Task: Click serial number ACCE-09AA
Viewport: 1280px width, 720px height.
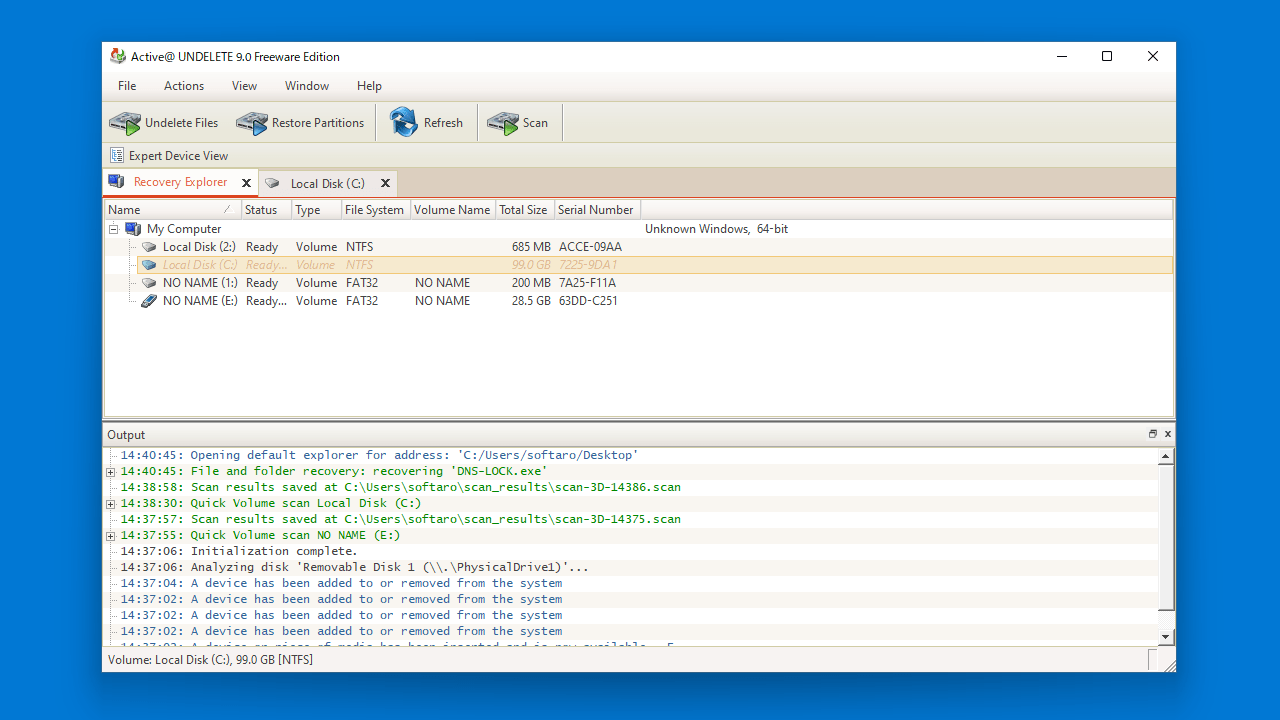Action: [590, 247]
